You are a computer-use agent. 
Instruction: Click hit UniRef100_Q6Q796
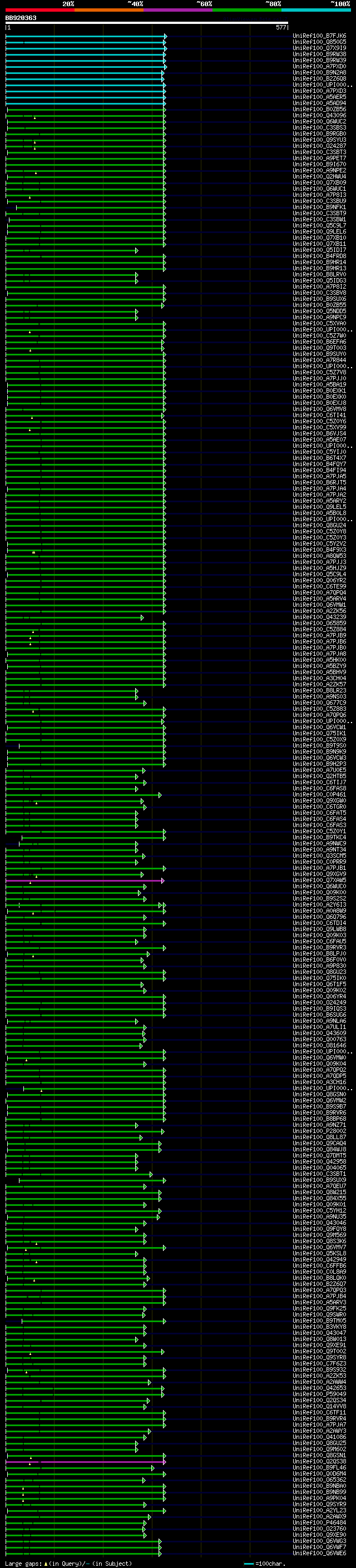[x=319, y=917]
